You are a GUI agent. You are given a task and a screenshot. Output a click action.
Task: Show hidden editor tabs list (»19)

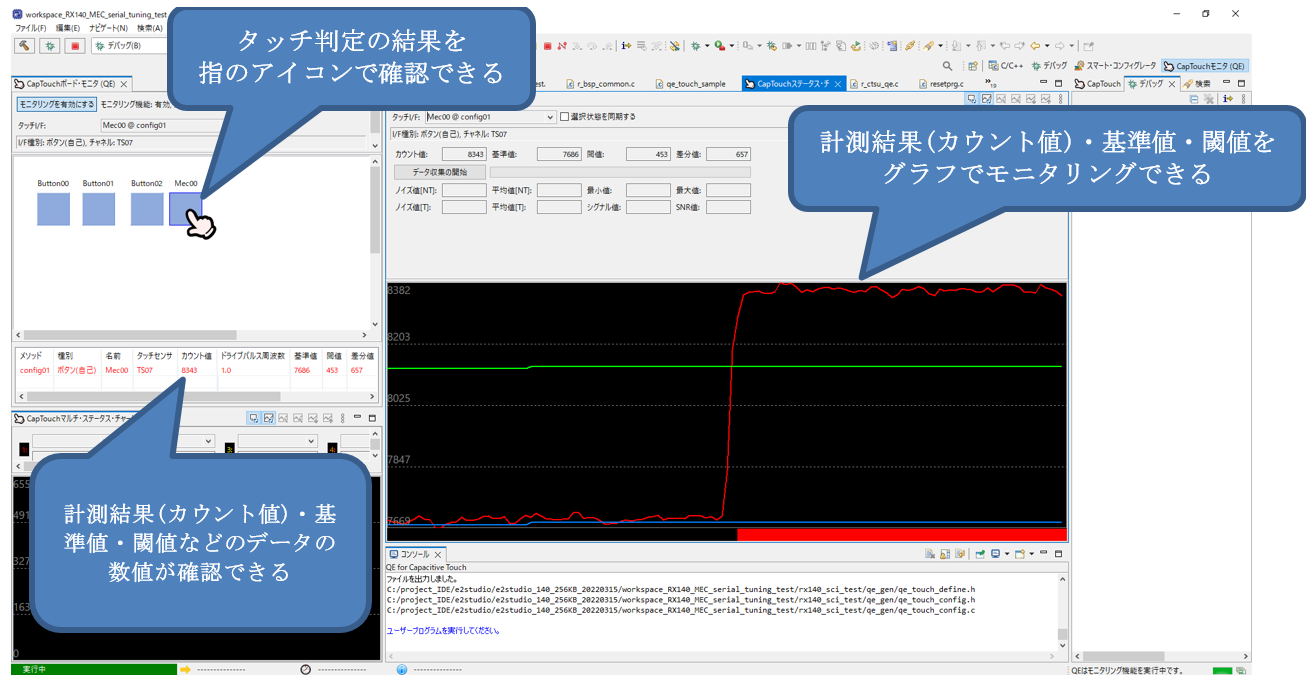point(991,83)
